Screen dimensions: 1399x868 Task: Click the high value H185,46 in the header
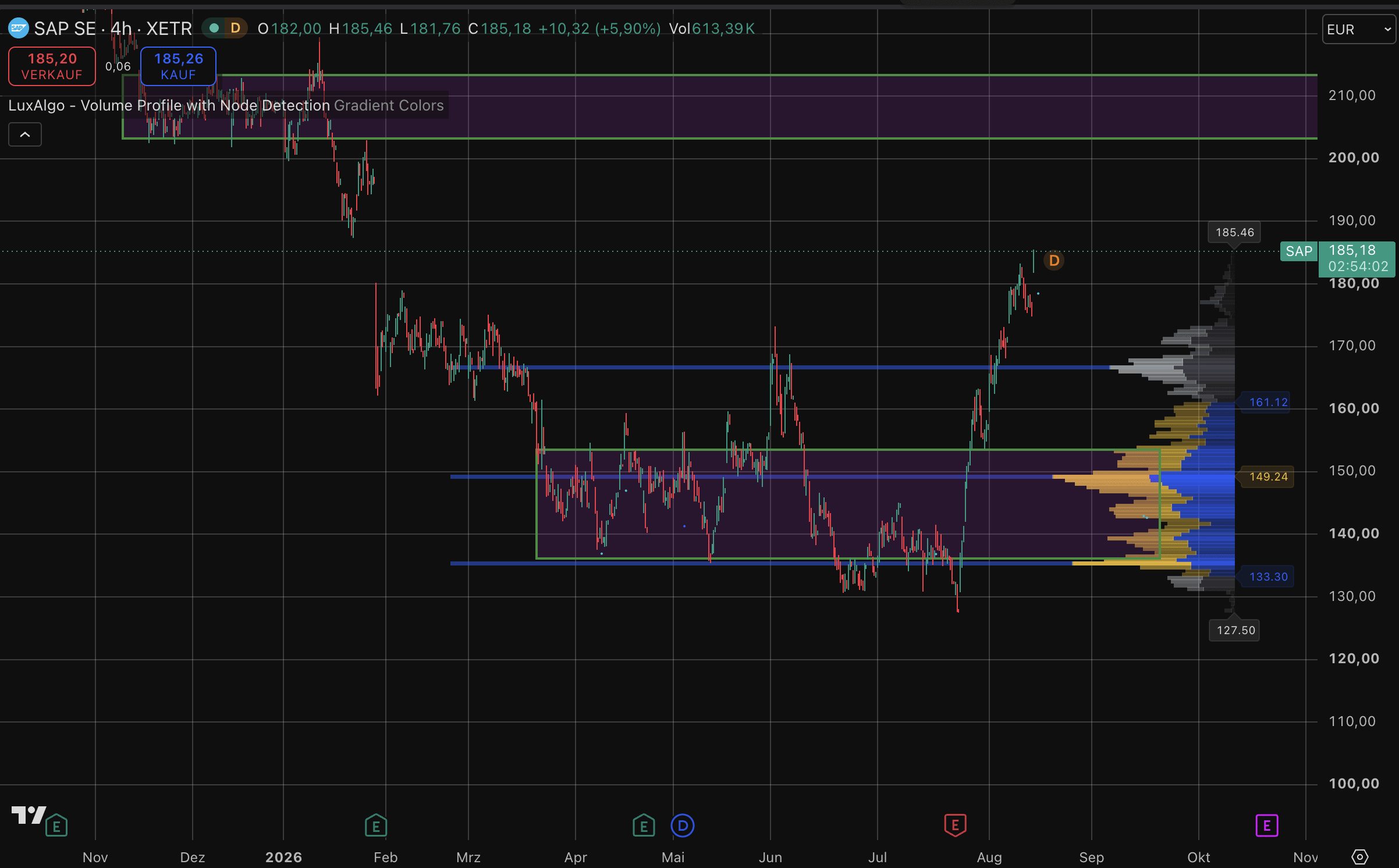360,29
